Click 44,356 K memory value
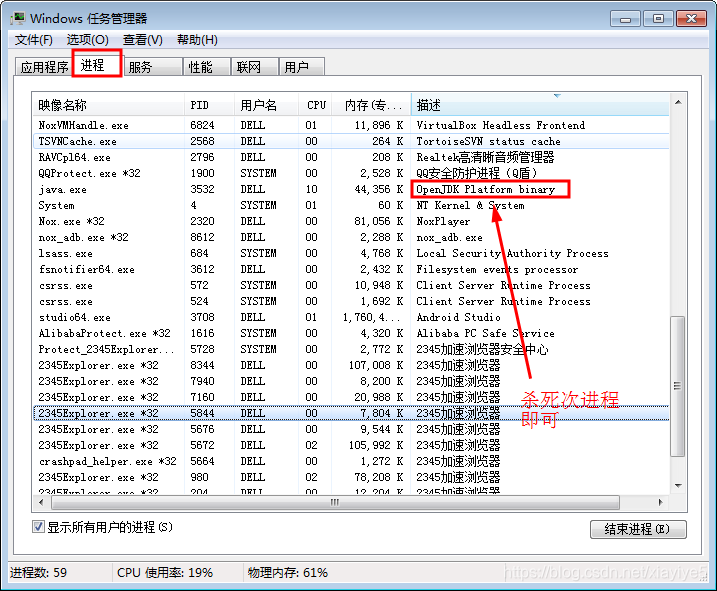The height and width of the screenshot is (591, 717). [379, 189]
